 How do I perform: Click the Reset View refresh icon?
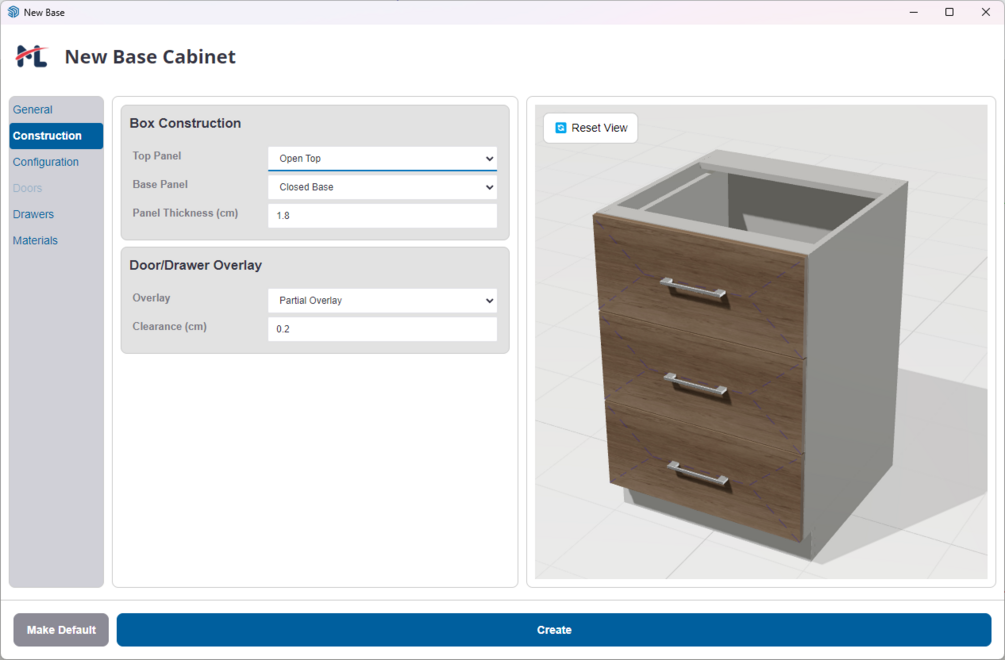pos(560,128)
